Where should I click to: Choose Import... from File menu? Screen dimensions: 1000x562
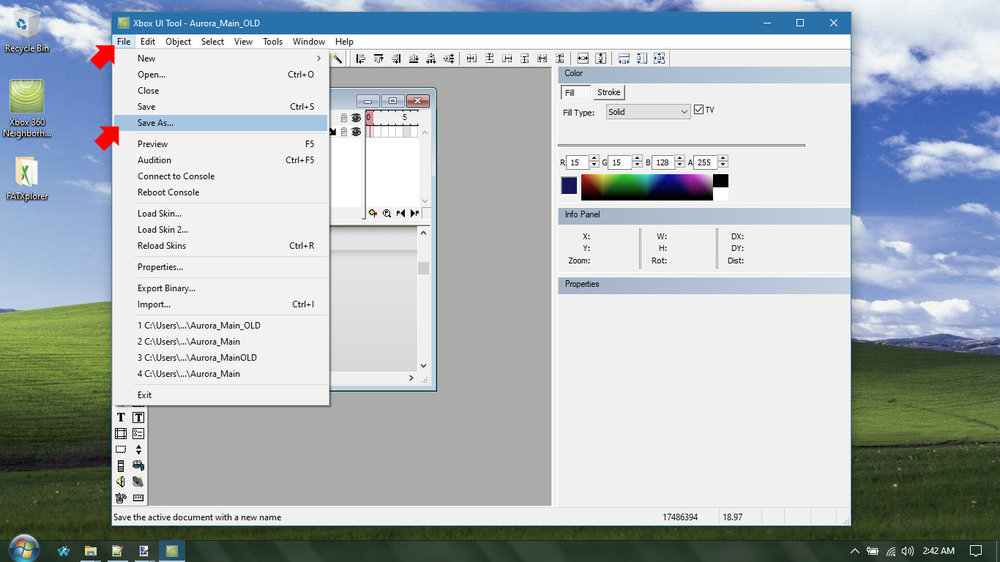click(x=221, y=304)
